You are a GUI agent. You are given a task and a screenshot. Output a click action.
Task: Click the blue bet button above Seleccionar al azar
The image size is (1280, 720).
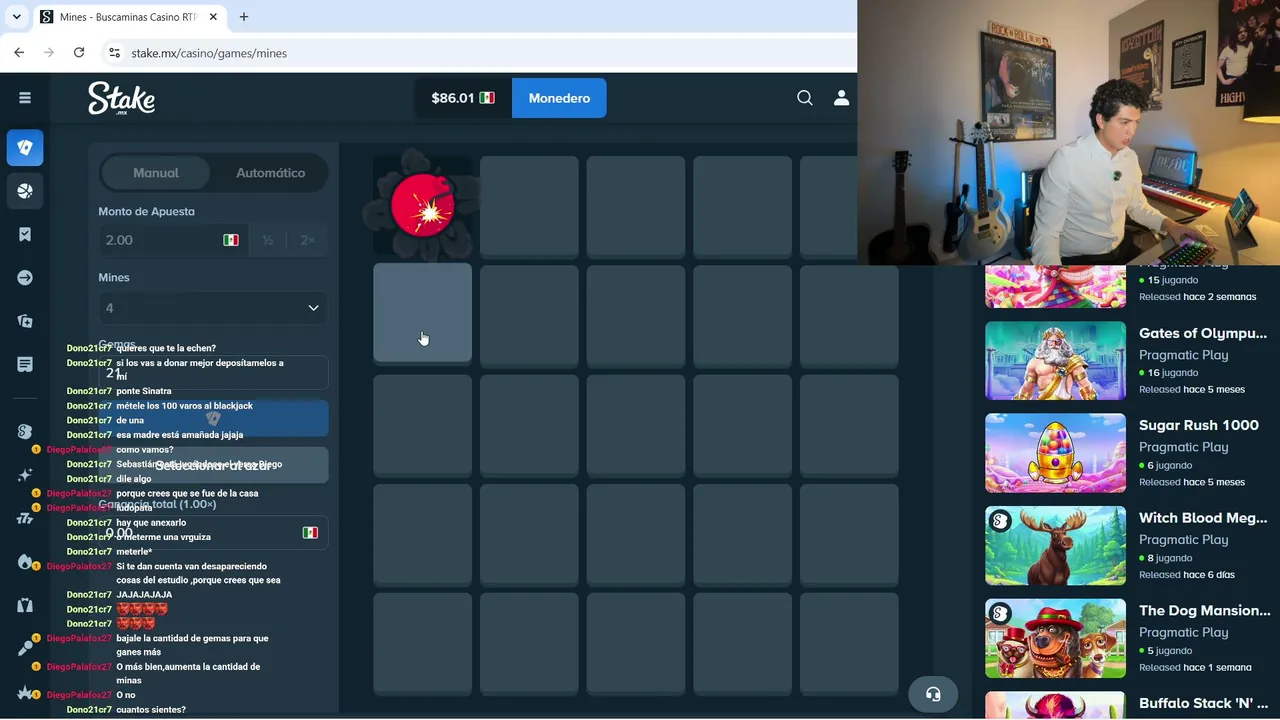[x=213, y=418]
